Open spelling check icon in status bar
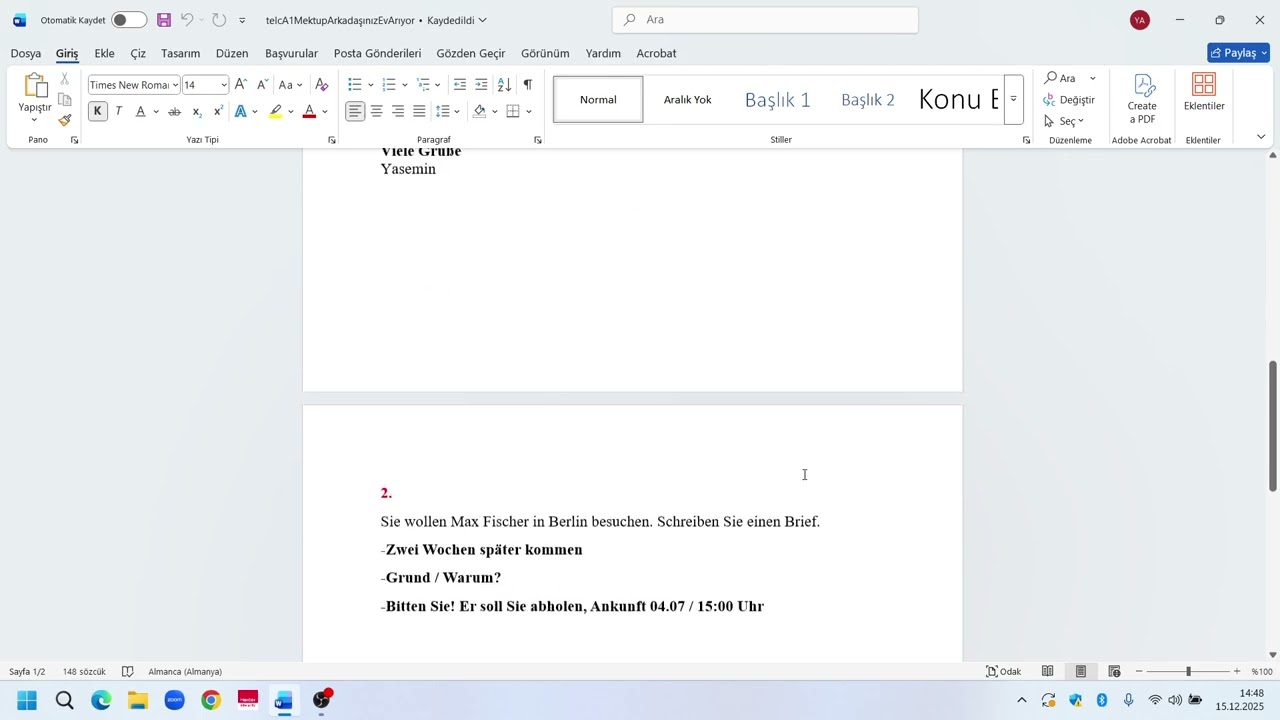This screenshot has width=1280, height=720. click(127, 671)
